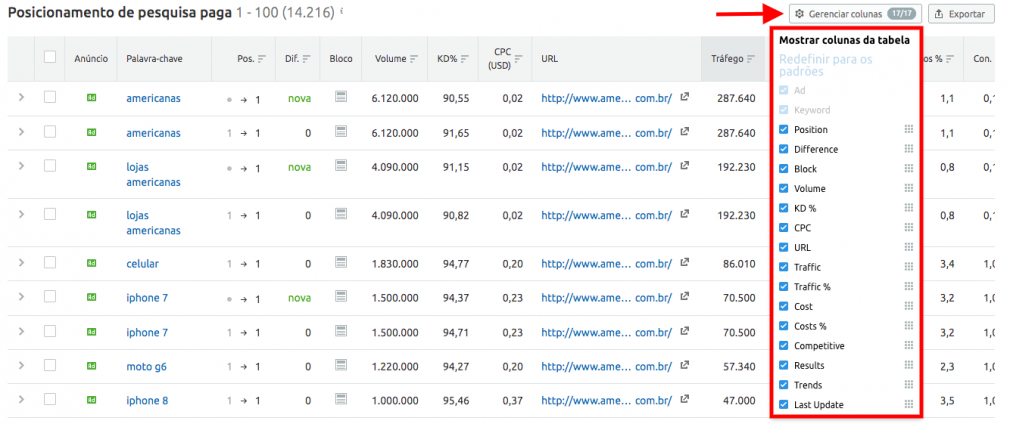The height and width of the screenshot is (424, 1010).
Task: Toggle the URL column checkbox
Action: (783, 247)
